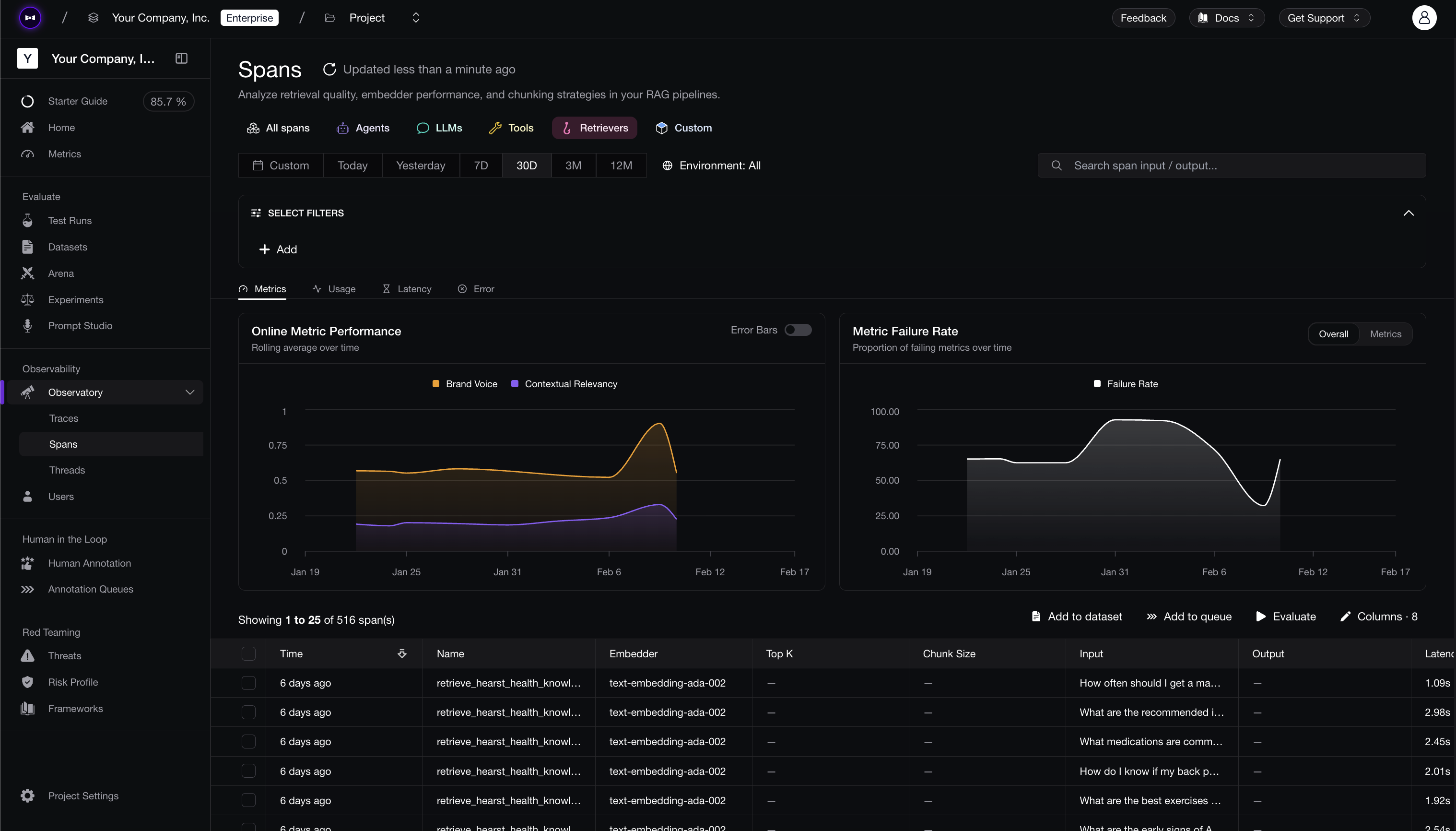Click the Search span input field
Image resolution: width=1456 pixels, height=831 pixels.
[1231, 166]
